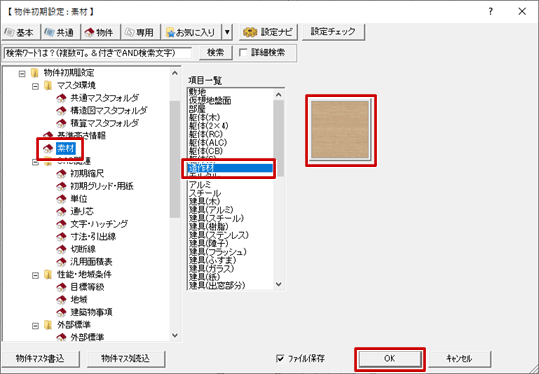Click the 切断線 tree icon
The image size is (539, 374).
pyautogui.click(x=61, y=249)
